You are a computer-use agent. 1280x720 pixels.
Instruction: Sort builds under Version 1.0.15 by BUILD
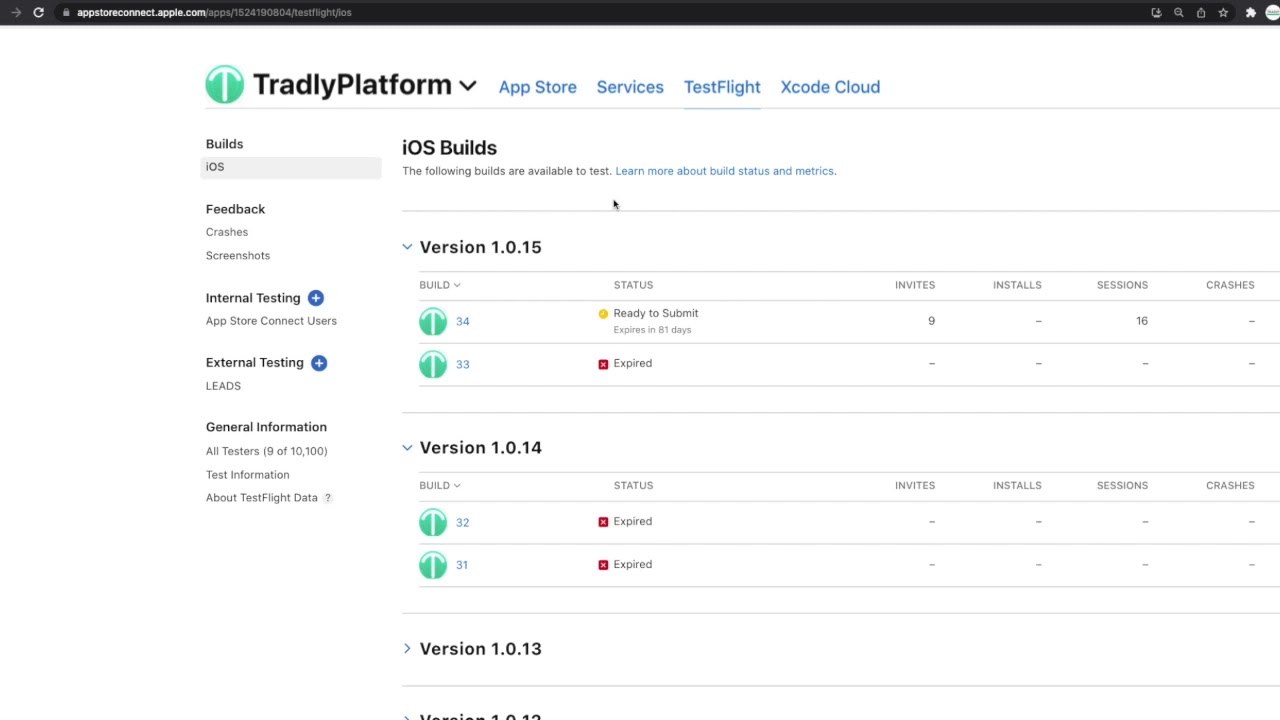pyautogui.click(x=440, y=285)
